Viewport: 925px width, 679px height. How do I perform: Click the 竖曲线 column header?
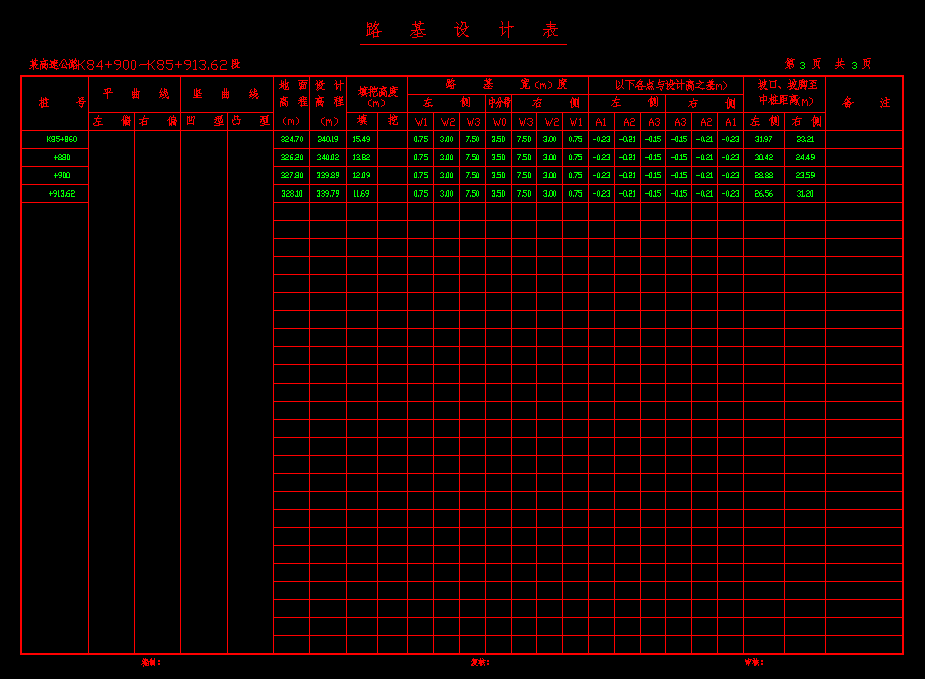pos(226,93)
